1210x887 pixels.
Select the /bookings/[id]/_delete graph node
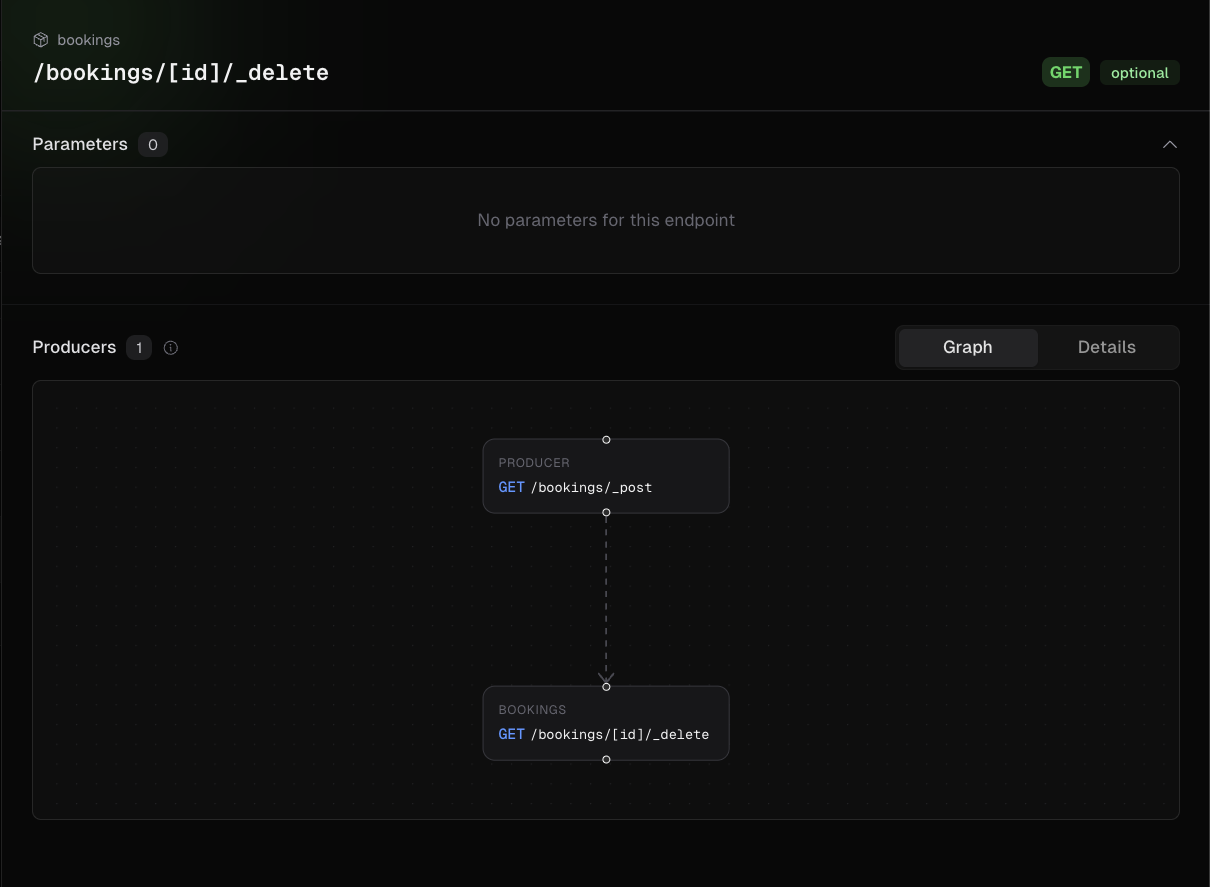coord(606,723)
